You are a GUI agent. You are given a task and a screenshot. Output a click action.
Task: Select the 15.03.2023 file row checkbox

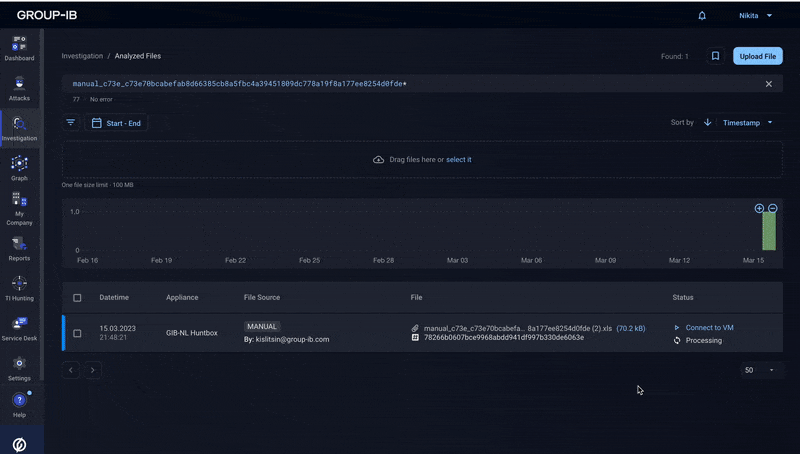click(x=77, y=333)
